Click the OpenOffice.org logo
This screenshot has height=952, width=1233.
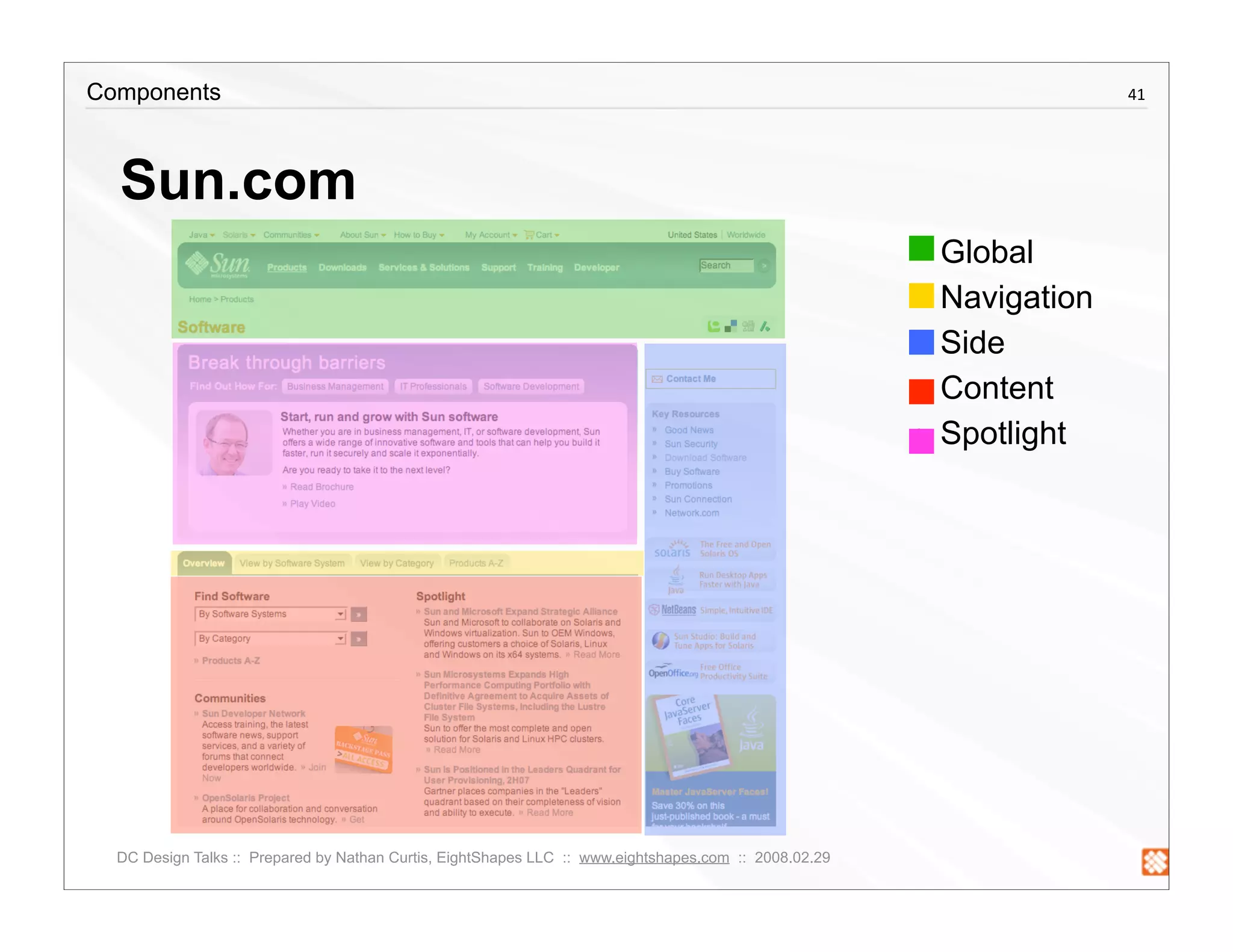[672, 672]
